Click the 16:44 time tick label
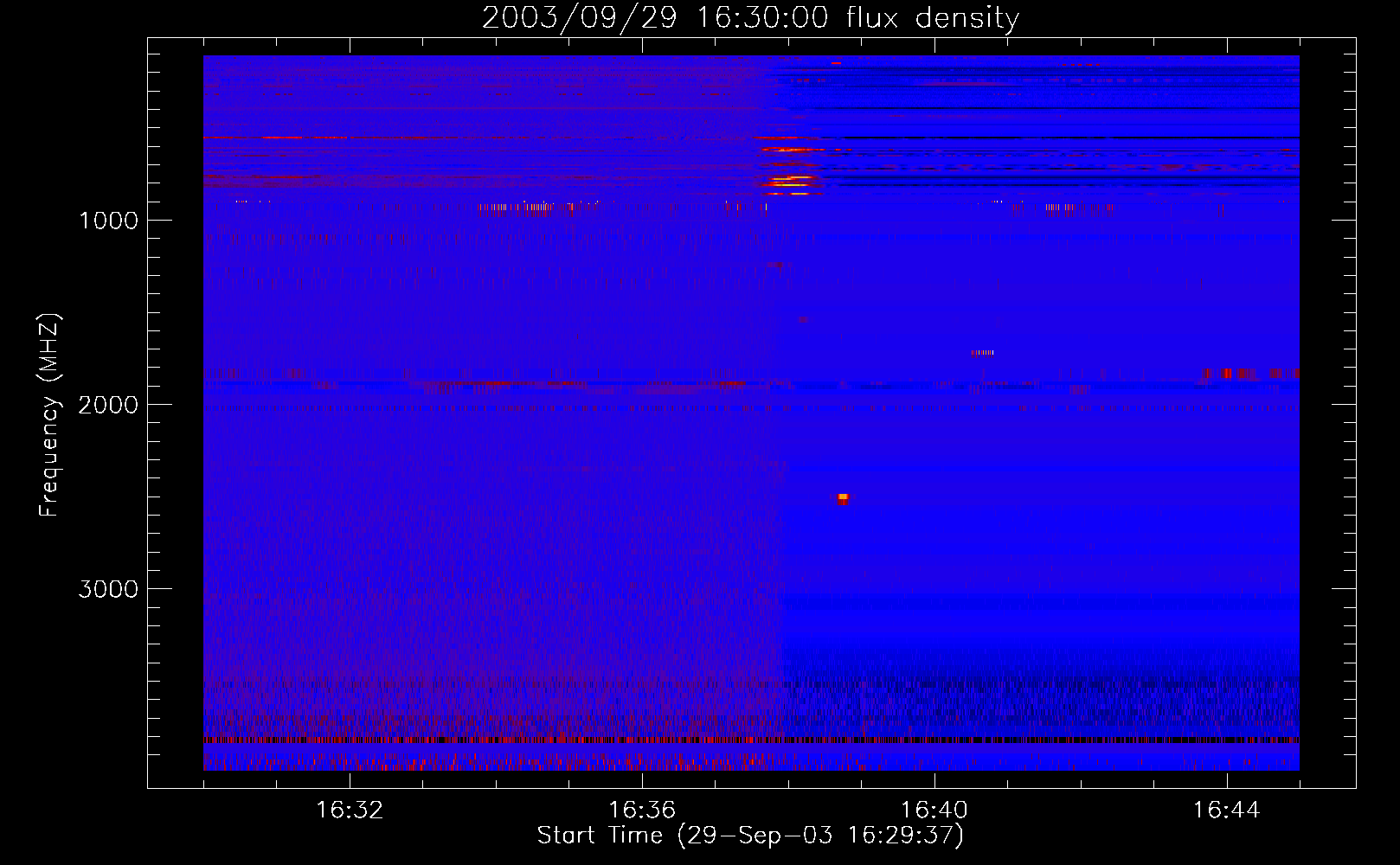 tap(1227, 811)
